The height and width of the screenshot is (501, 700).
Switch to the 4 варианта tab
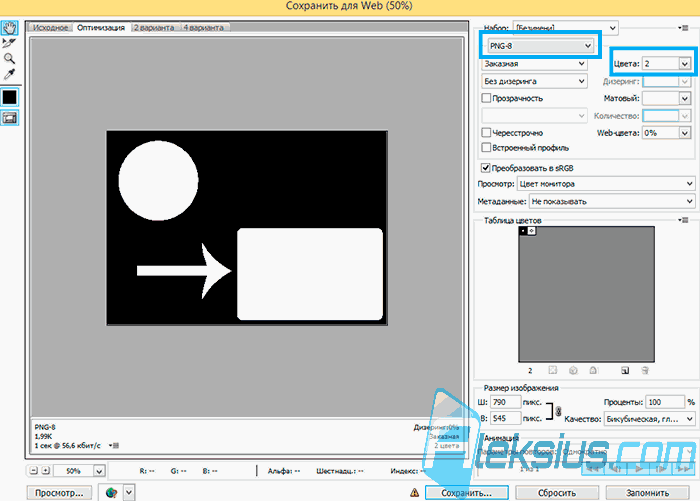pyautogui.click(x=203, y=28)
